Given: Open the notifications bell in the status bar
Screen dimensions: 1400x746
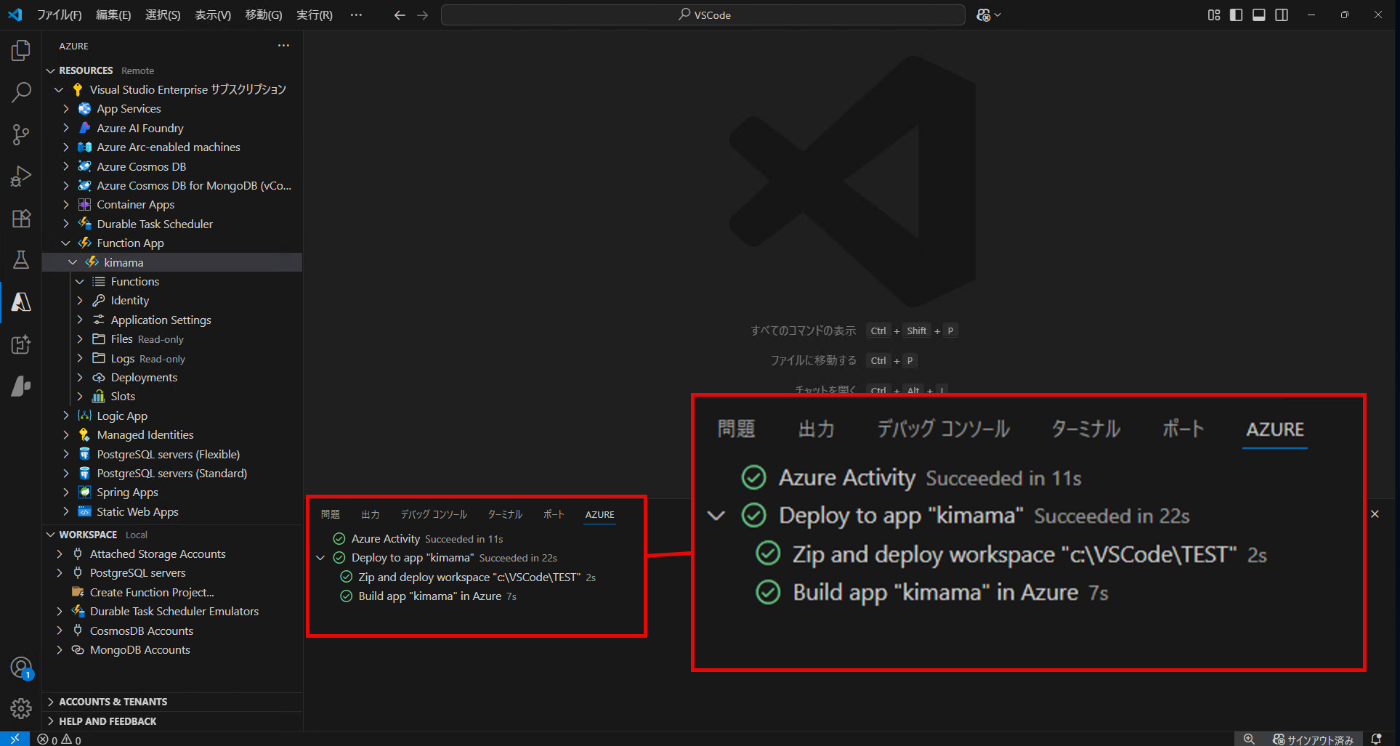Looking at the screenshot, I should click(x=1377, y=739).
